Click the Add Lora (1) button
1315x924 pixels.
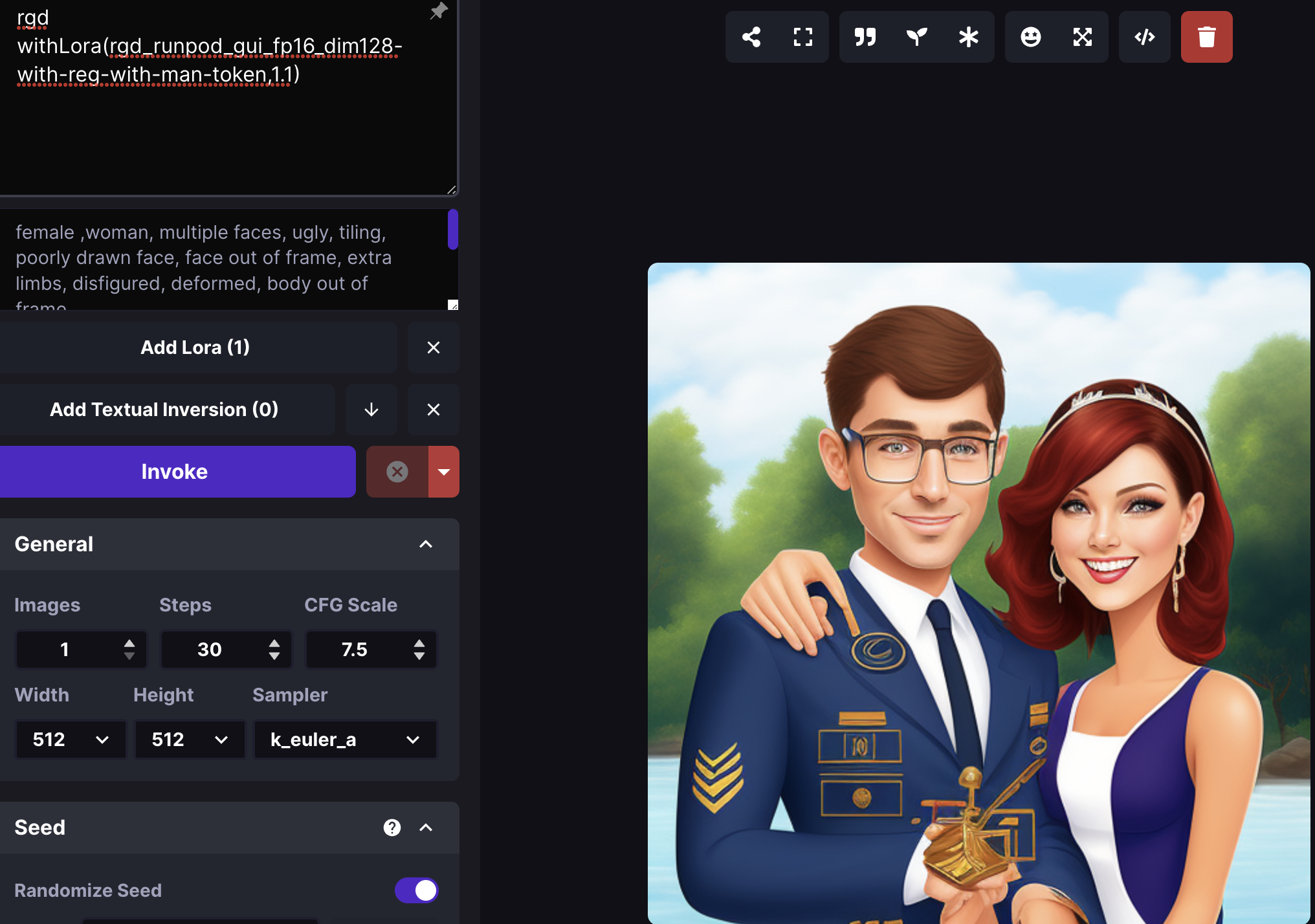[195, 347]
